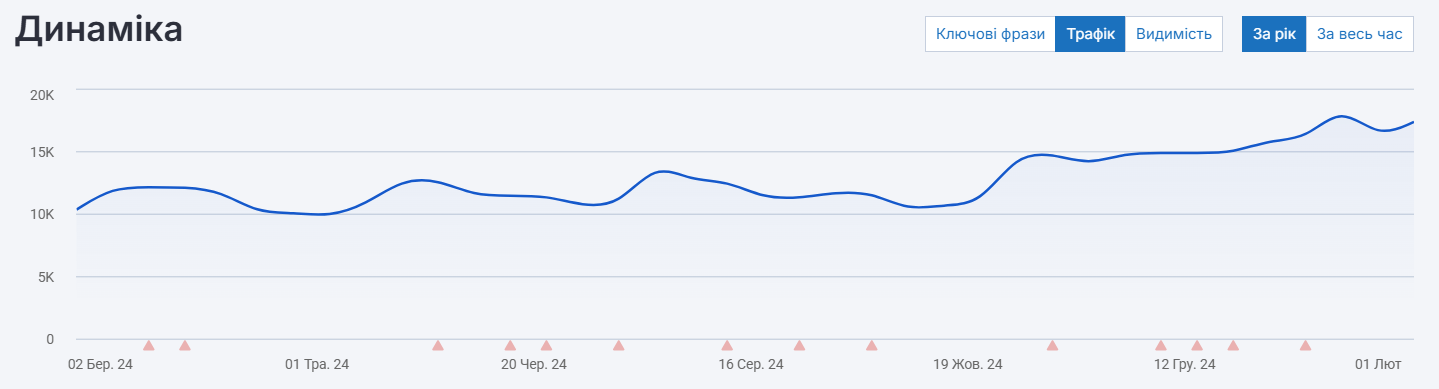Image resolution: width=1439 pixels, height=389 pixels.
Task: Click the highest peak of the traffic line
Action: 1341,116
